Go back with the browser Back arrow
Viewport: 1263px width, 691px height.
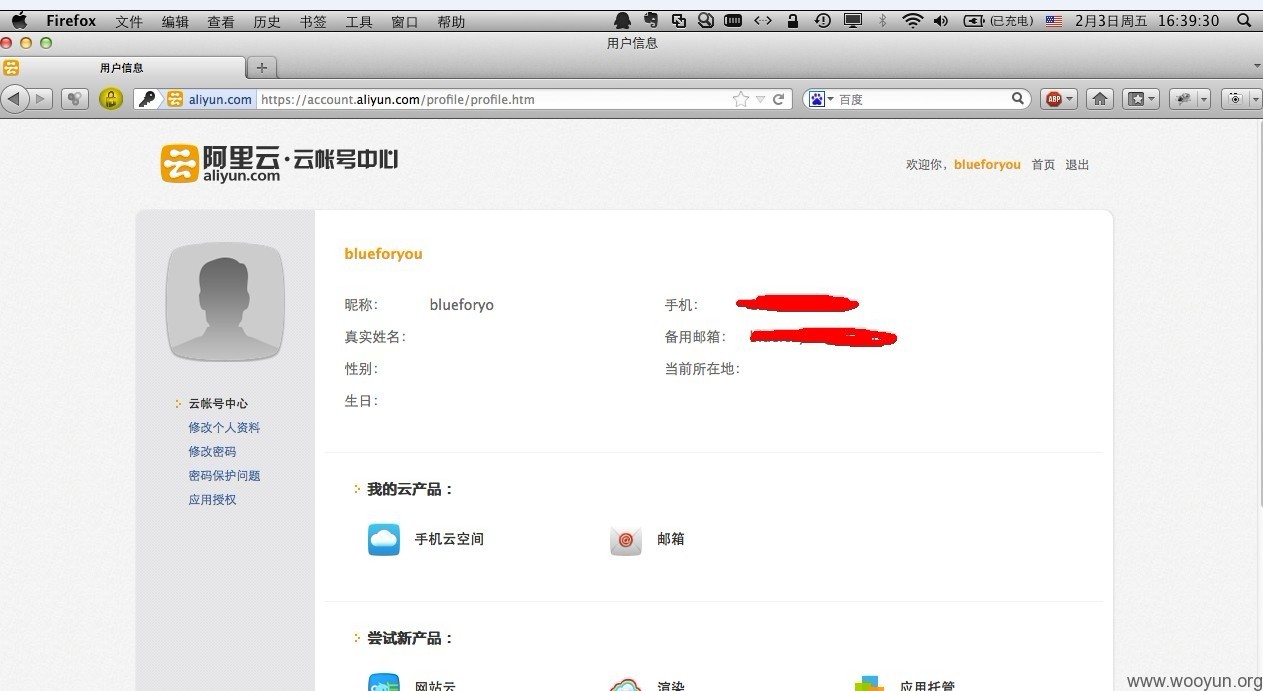(14, 98)
